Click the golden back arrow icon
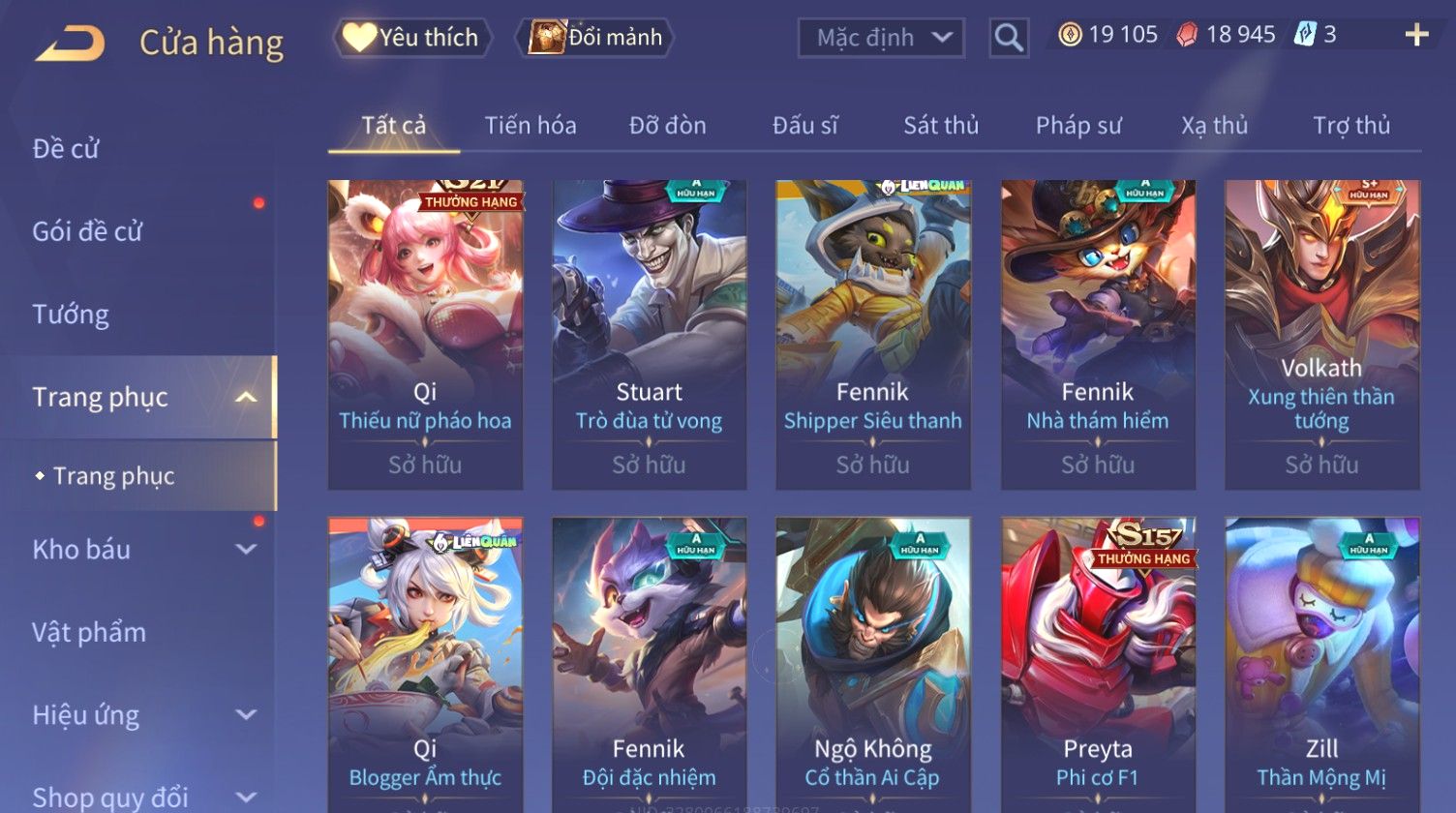This screenshot has height=813, width=1456. coord(70,43)
